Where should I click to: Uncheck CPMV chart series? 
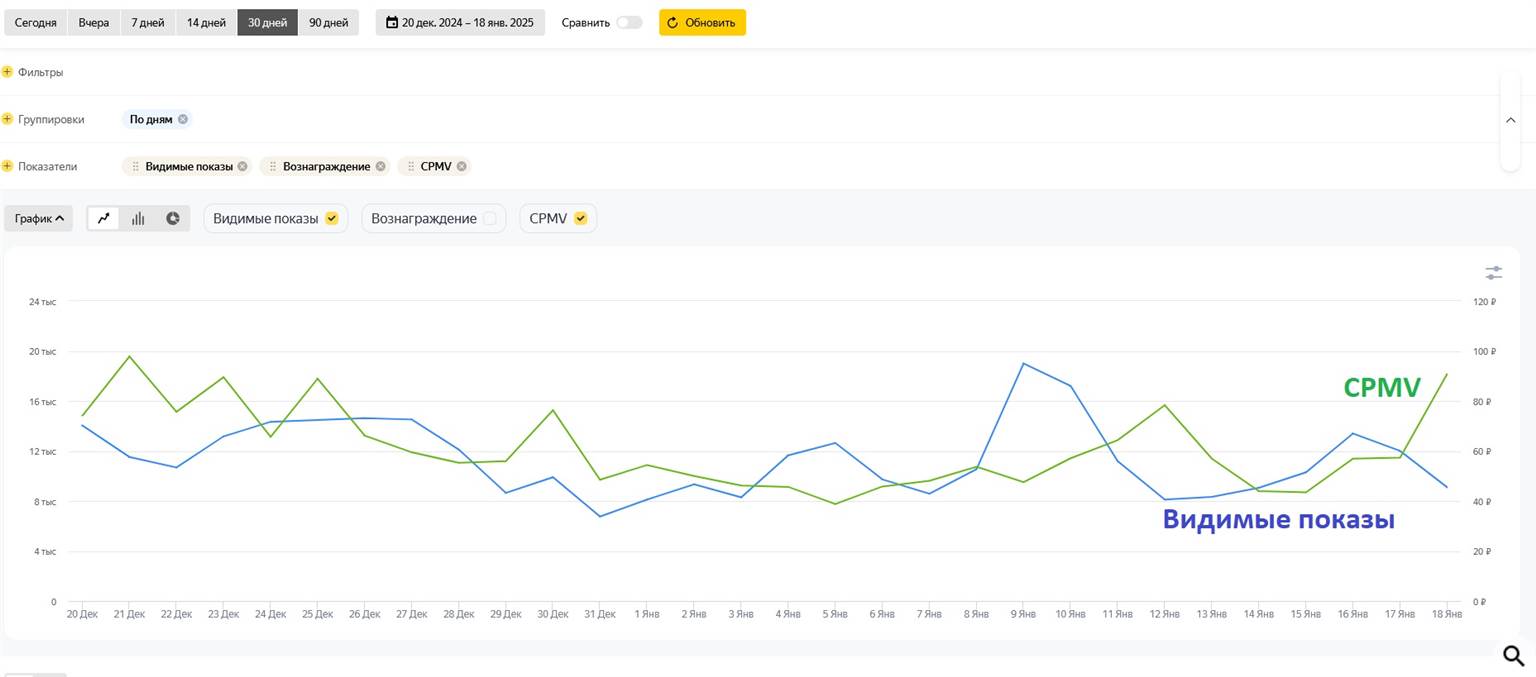[x=580, y=218]
